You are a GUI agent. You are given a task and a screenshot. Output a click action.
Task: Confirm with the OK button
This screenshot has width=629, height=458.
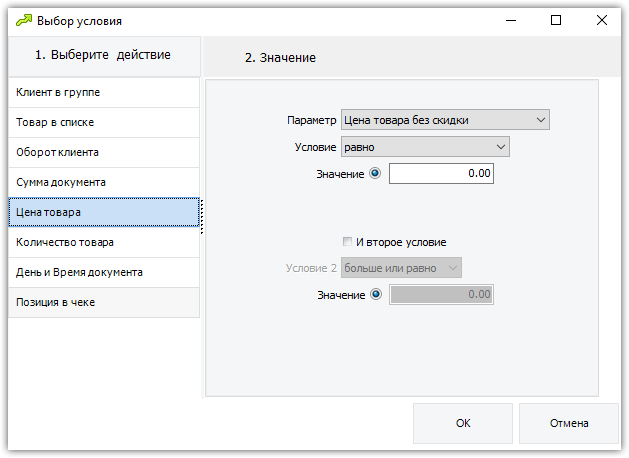pyautogui.click(x=463, y=423)
